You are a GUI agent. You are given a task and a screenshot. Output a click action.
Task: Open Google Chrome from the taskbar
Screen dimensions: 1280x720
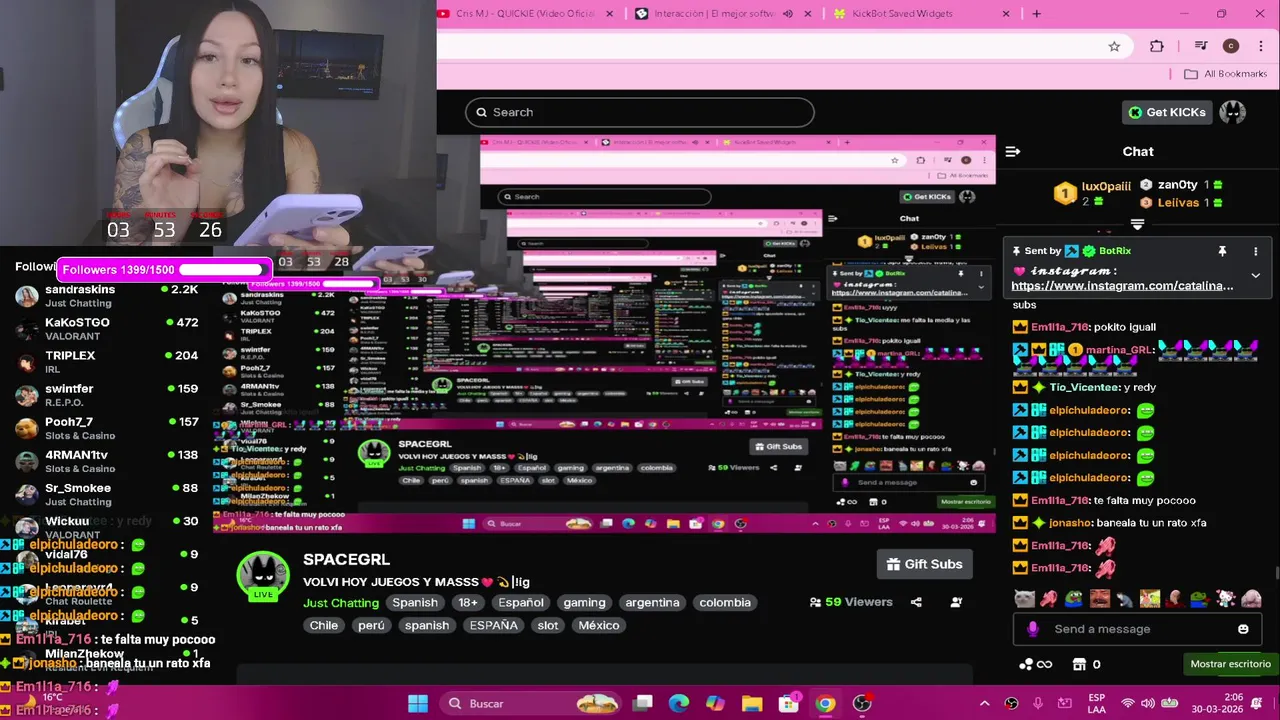pyautogui.click(x=825, y=703)
